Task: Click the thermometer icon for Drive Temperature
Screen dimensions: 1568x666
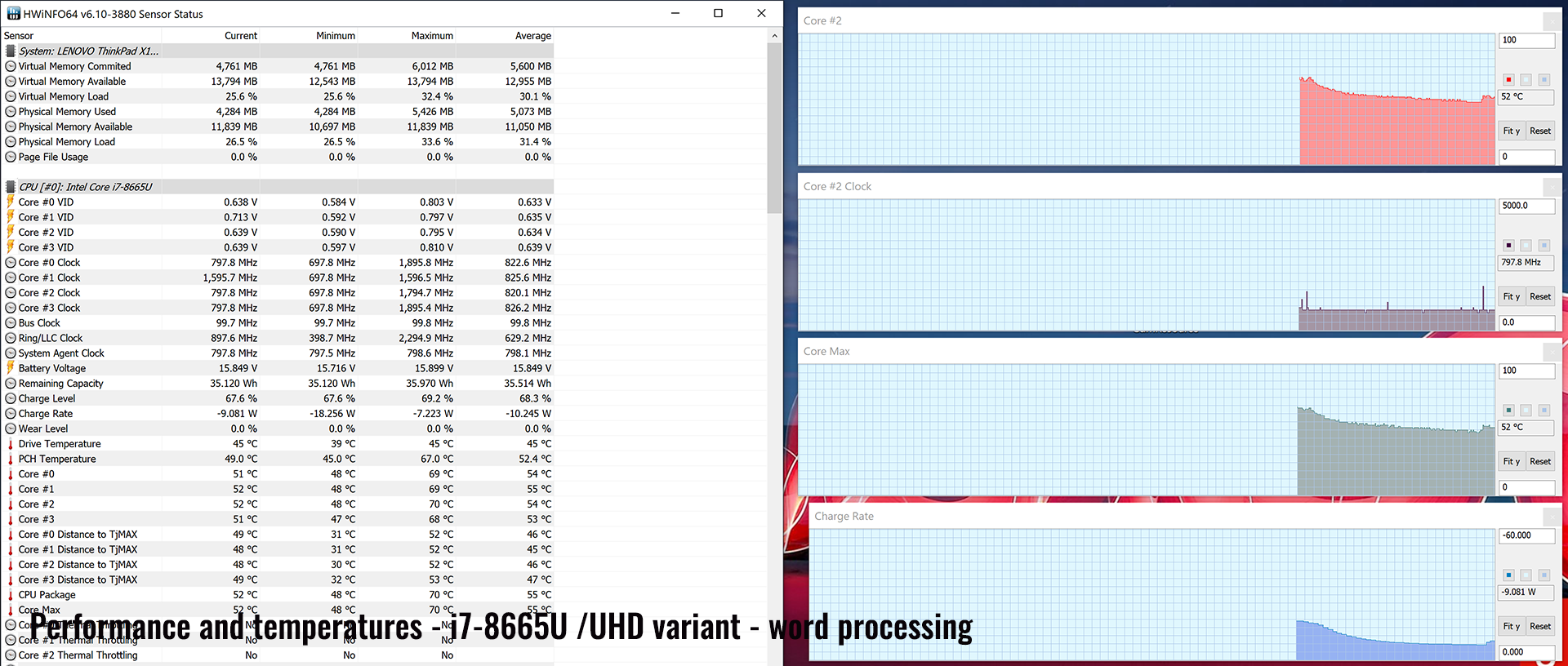Action: point(11,444)
